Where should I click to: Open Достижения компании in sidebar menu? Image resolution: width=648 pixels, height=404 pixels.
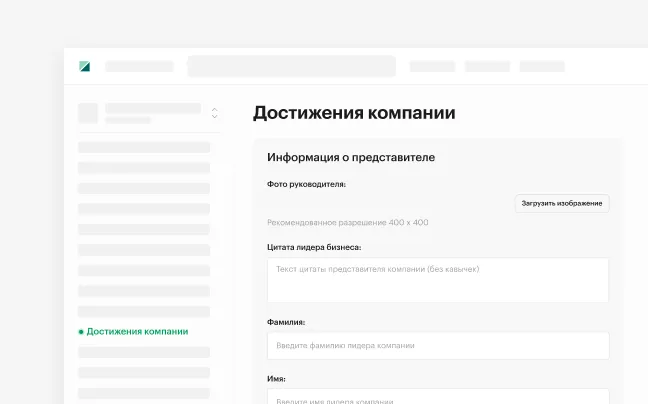tap(137, 331)
